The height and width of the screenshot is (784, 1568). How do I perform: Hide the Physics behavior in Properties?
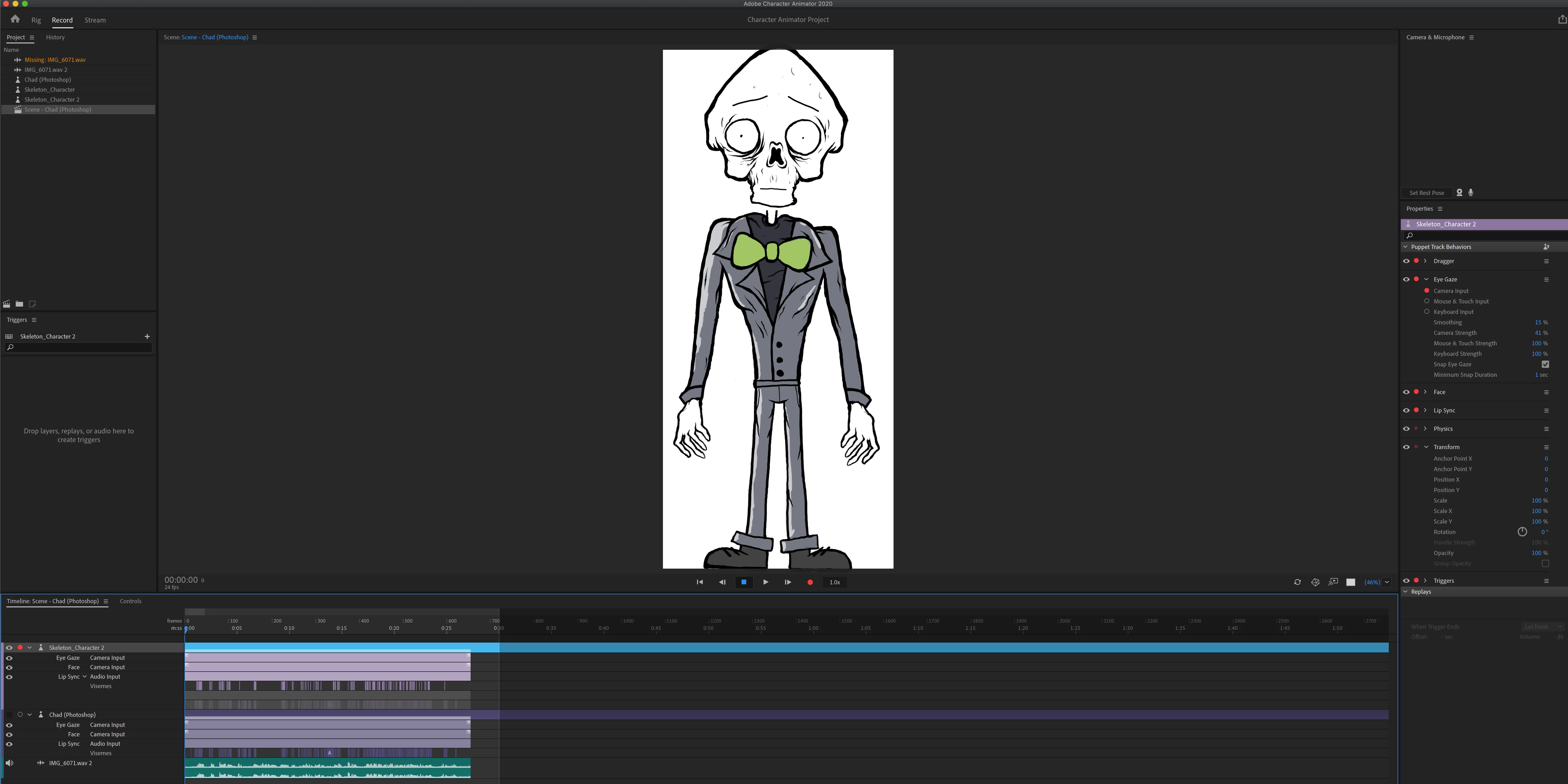click(1406, 428)
